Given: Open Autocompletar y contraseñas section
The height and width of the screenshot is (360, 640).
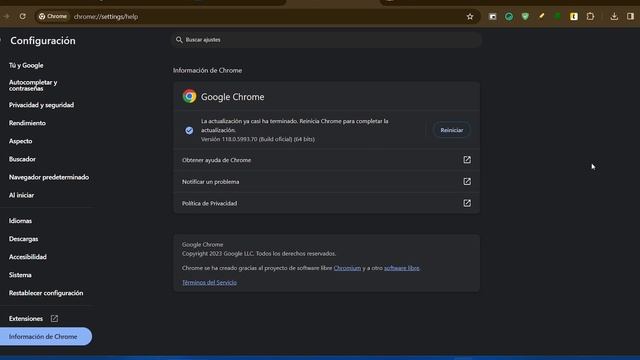Looking at the screenshot, I should pos(33,85).
